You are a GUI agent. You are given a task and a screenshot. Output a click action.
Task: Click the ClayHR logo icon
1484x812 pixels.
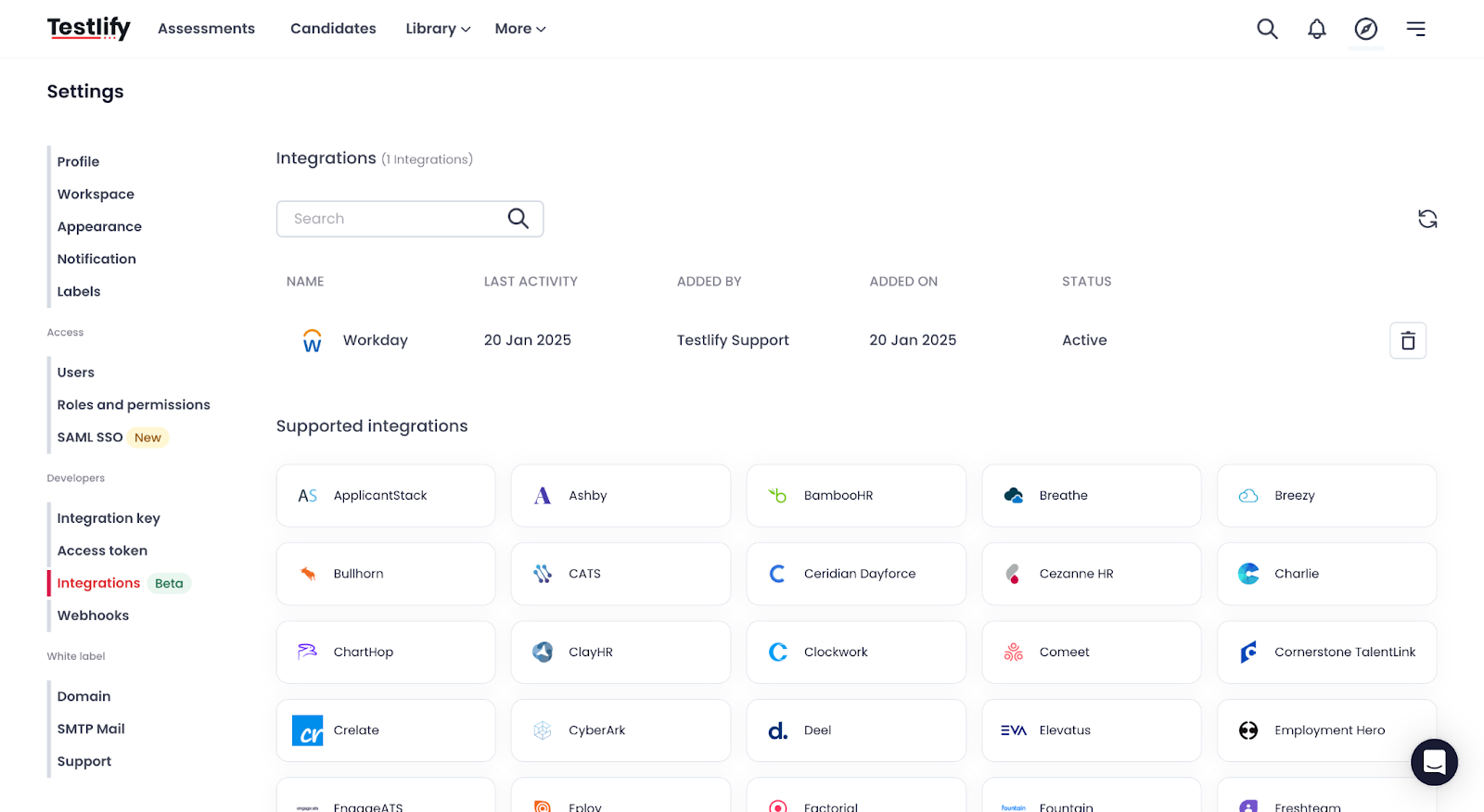543,652
